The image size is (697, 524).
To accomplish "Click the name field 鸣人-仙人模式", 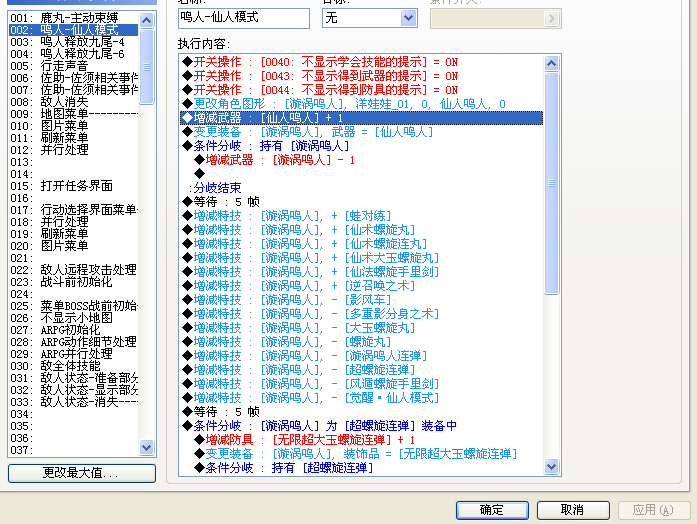I will (x=244, y=18).
